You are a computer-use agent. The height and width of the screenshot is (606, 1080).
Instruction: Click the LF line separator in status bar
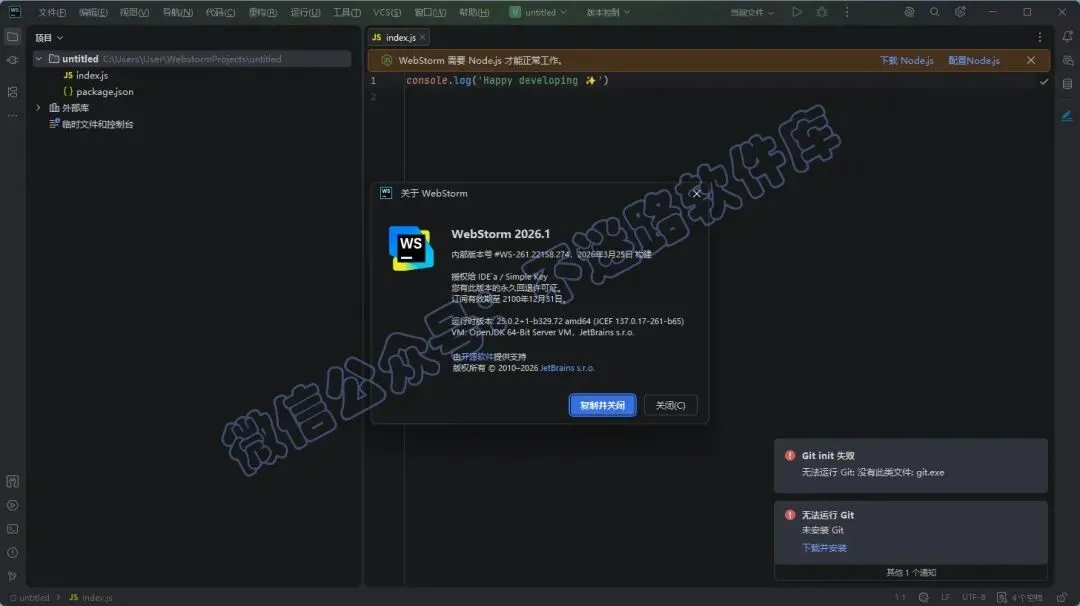pos(945,597)
